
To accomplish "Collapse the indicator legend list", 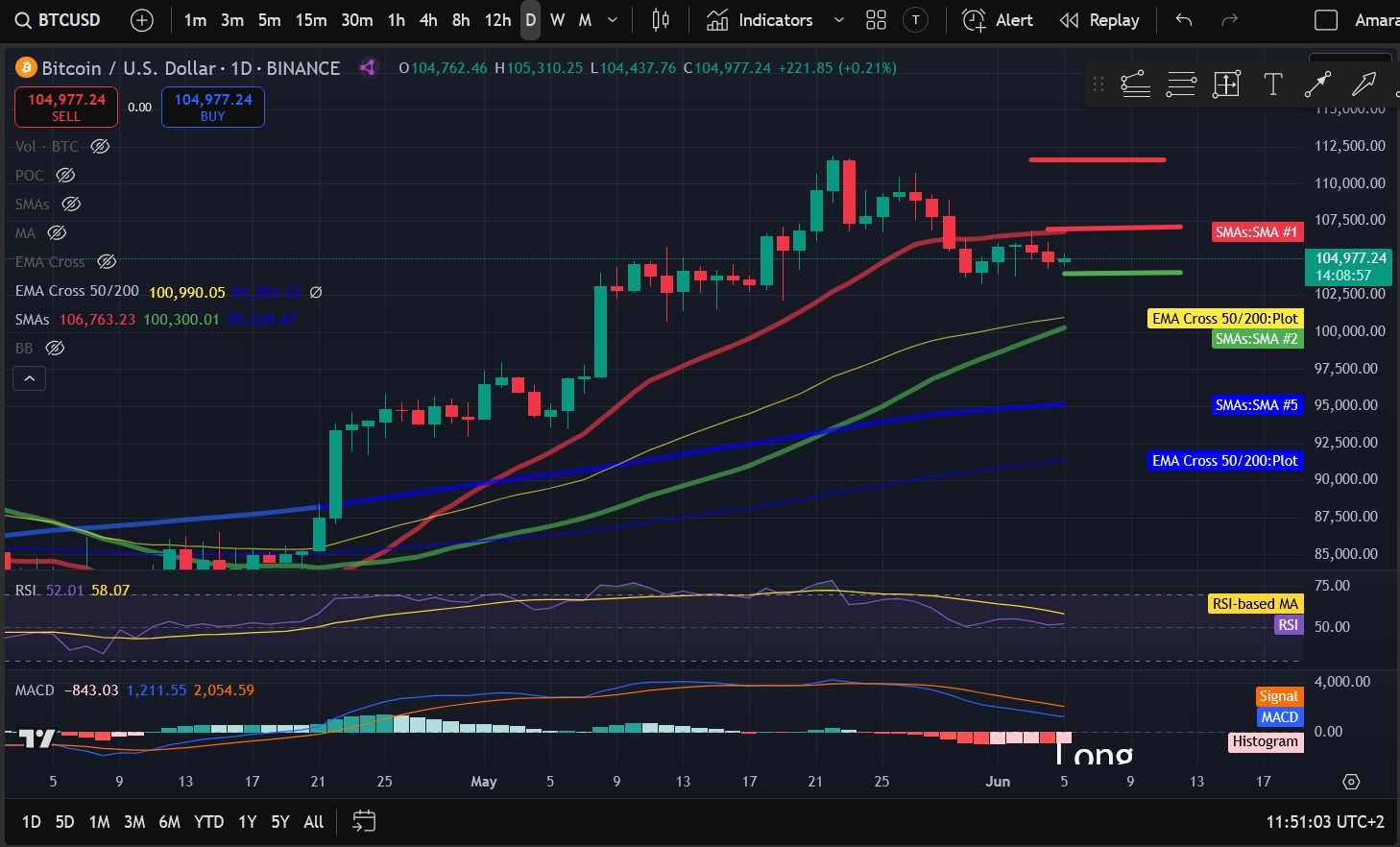I will tap(29, 379).
